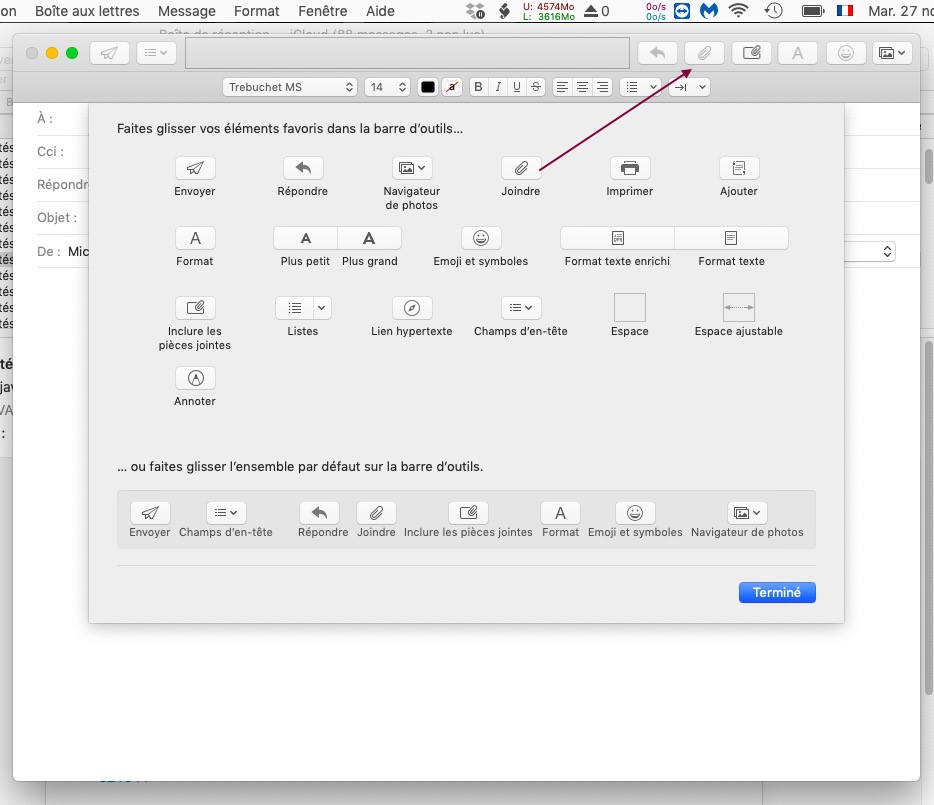Open the text background color swatch
Image resolution: width=934 pixels, height=805 pixels.
(x=452, y=87)
